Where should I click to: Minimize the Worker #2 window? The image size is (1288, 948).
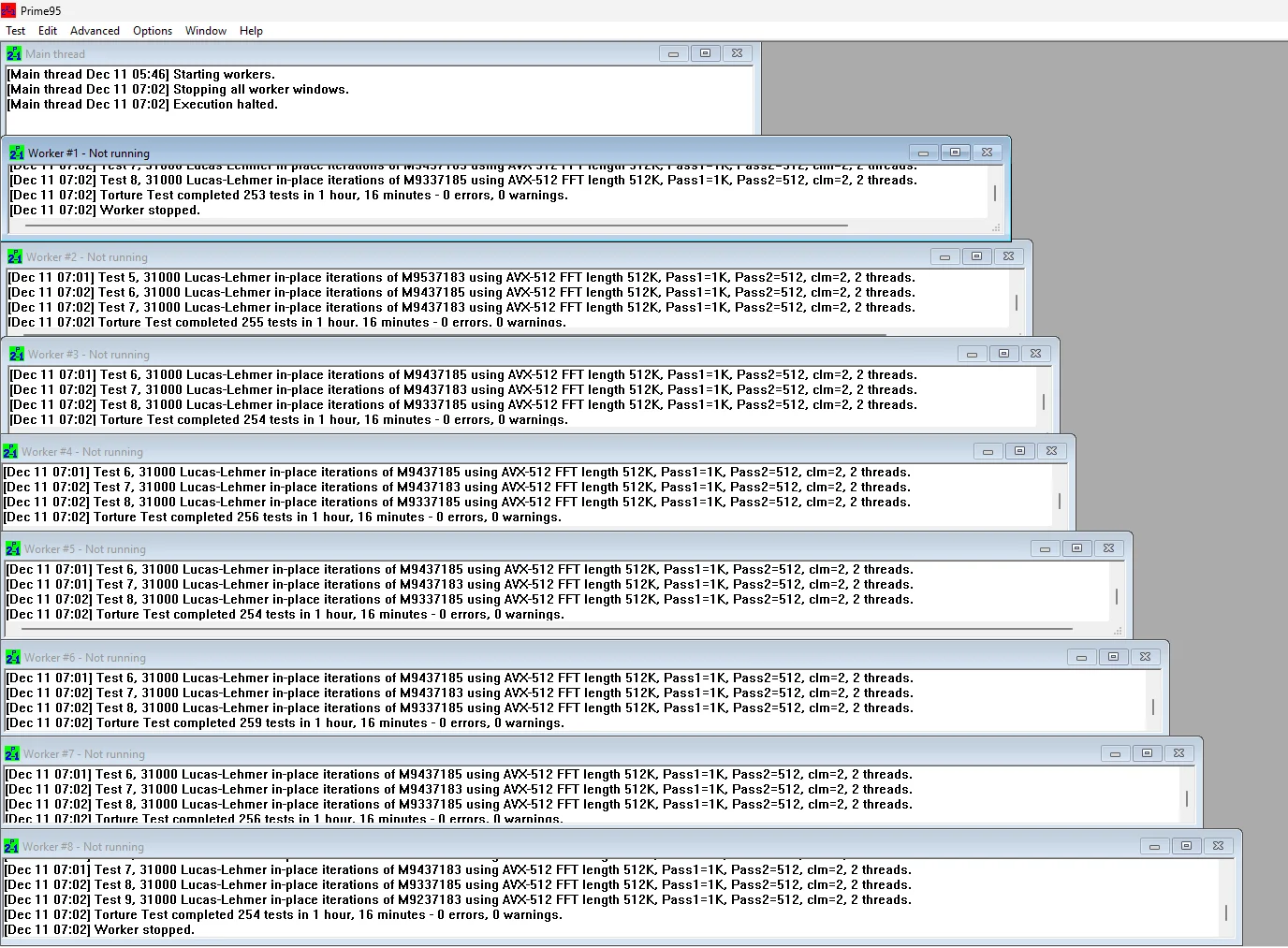click(944, 256)
